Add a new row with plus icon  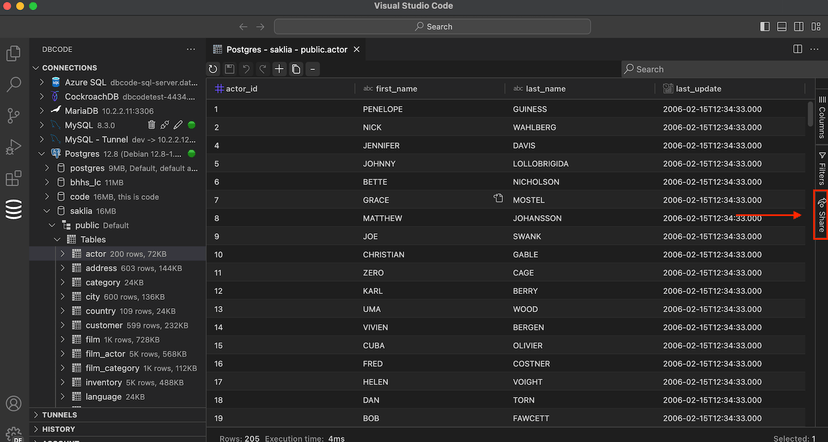point(279,69)
